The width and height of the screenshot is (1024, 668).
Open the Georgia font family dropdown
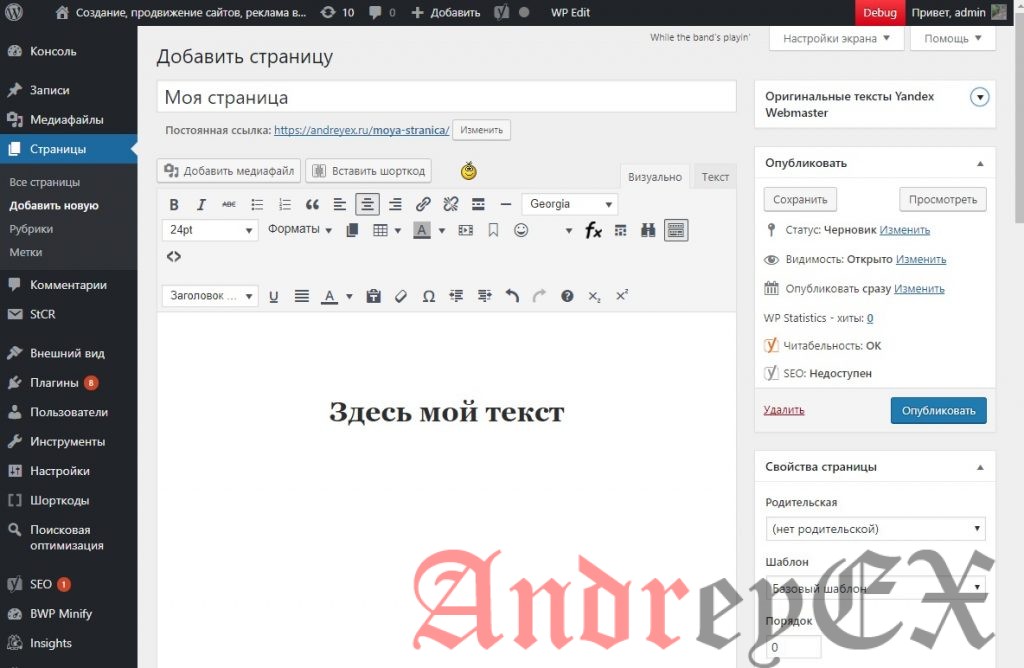(569, 204)
